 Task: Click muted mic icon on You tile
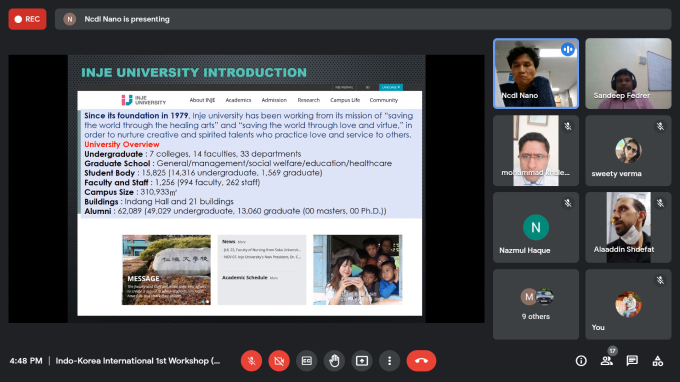660,281
